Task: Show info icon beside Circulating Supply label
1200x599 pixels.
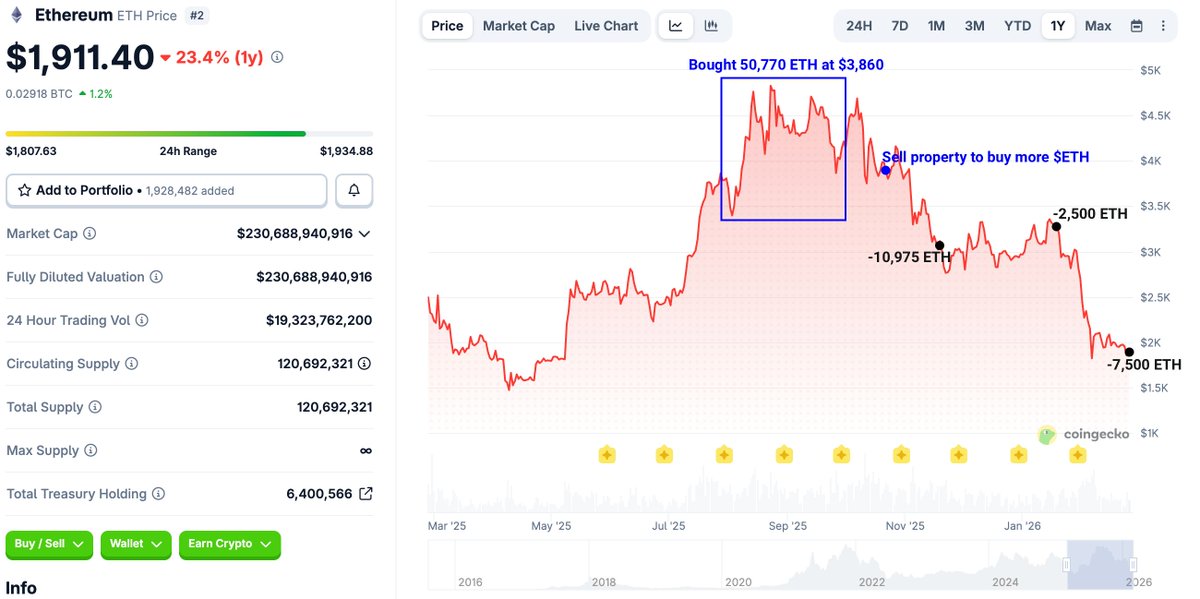Action: 131,364
